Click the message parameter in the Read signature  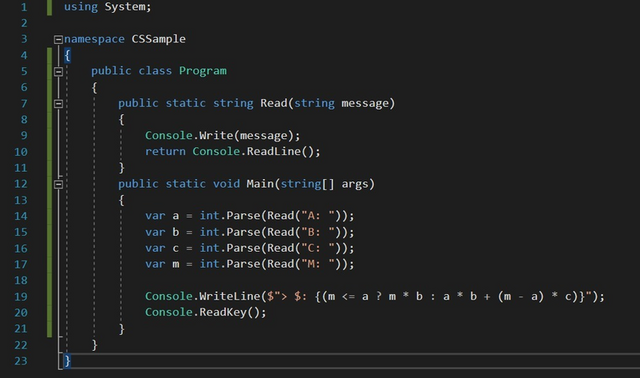coord(365,103)
